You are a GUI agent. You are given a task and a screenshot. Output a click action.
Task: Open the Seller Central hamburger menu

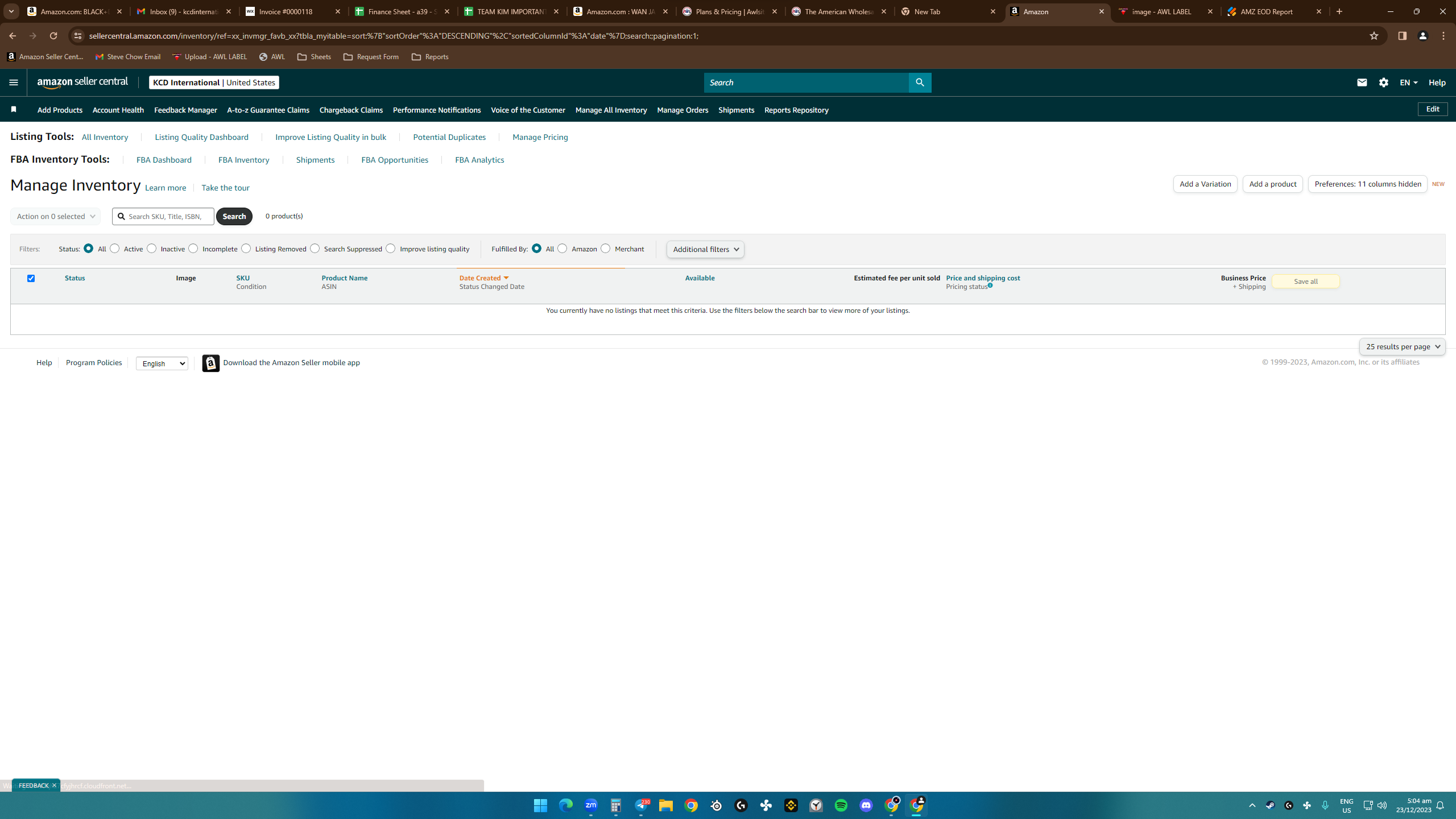click(14, 82)
